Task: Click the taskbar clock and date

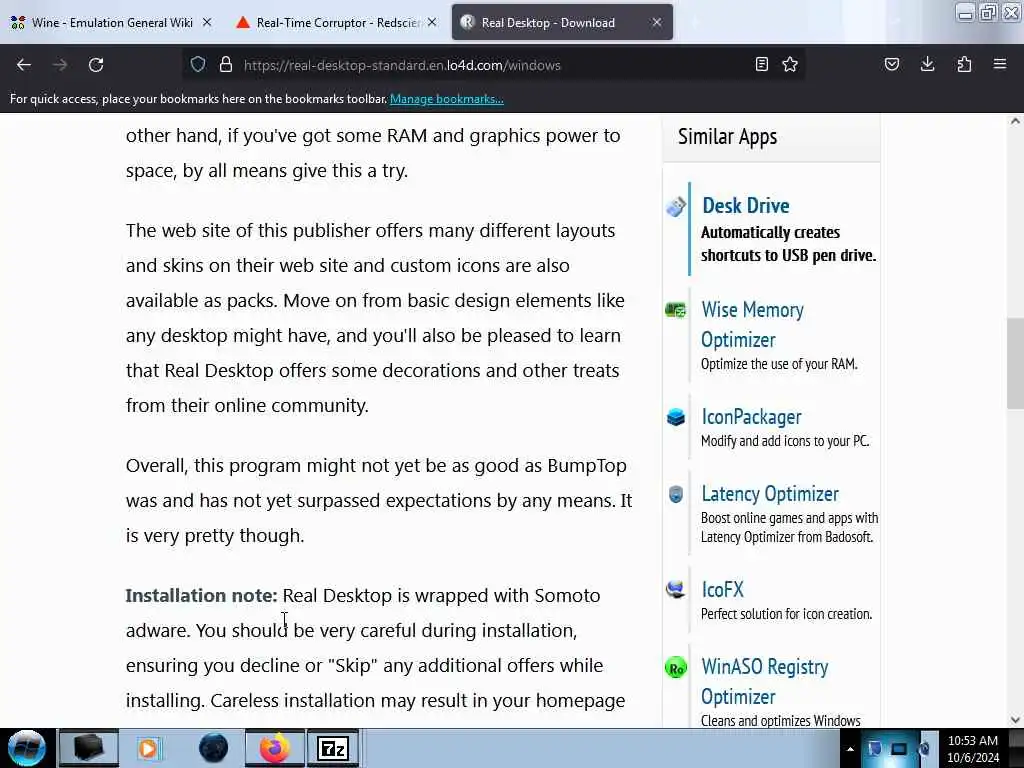Action: [973, 748]
